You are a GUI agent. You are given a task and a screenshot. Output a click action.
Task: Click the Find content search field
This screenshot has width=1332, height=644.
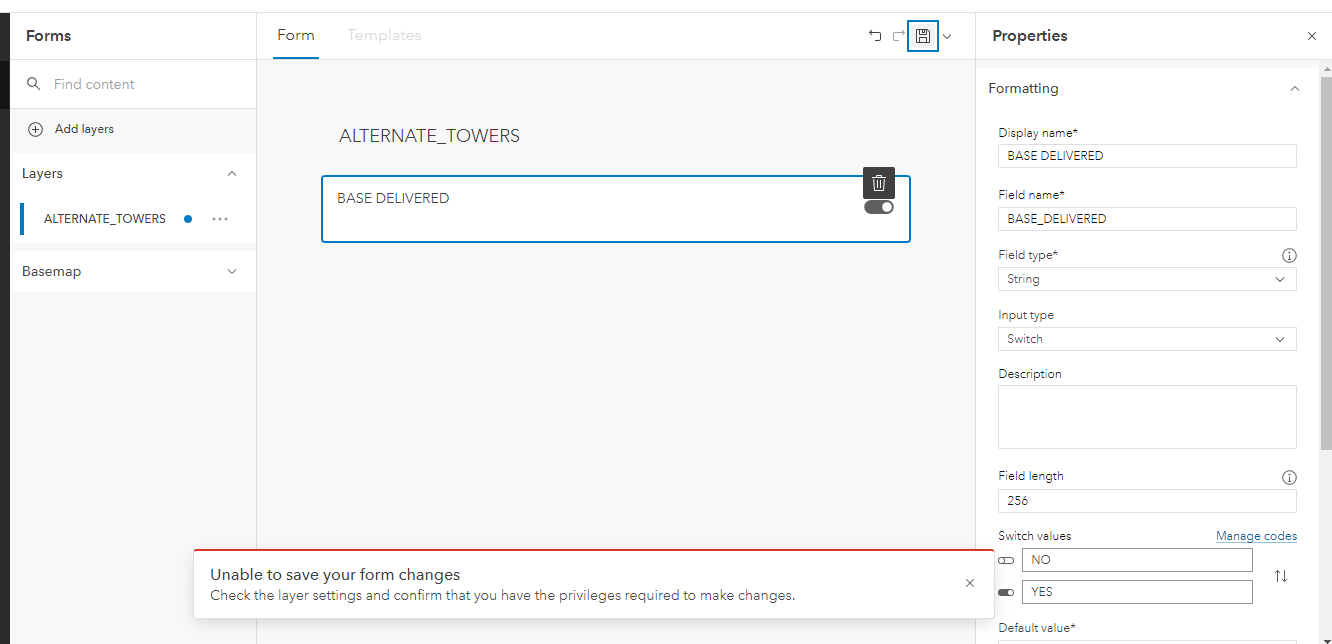tap(140, 84)
